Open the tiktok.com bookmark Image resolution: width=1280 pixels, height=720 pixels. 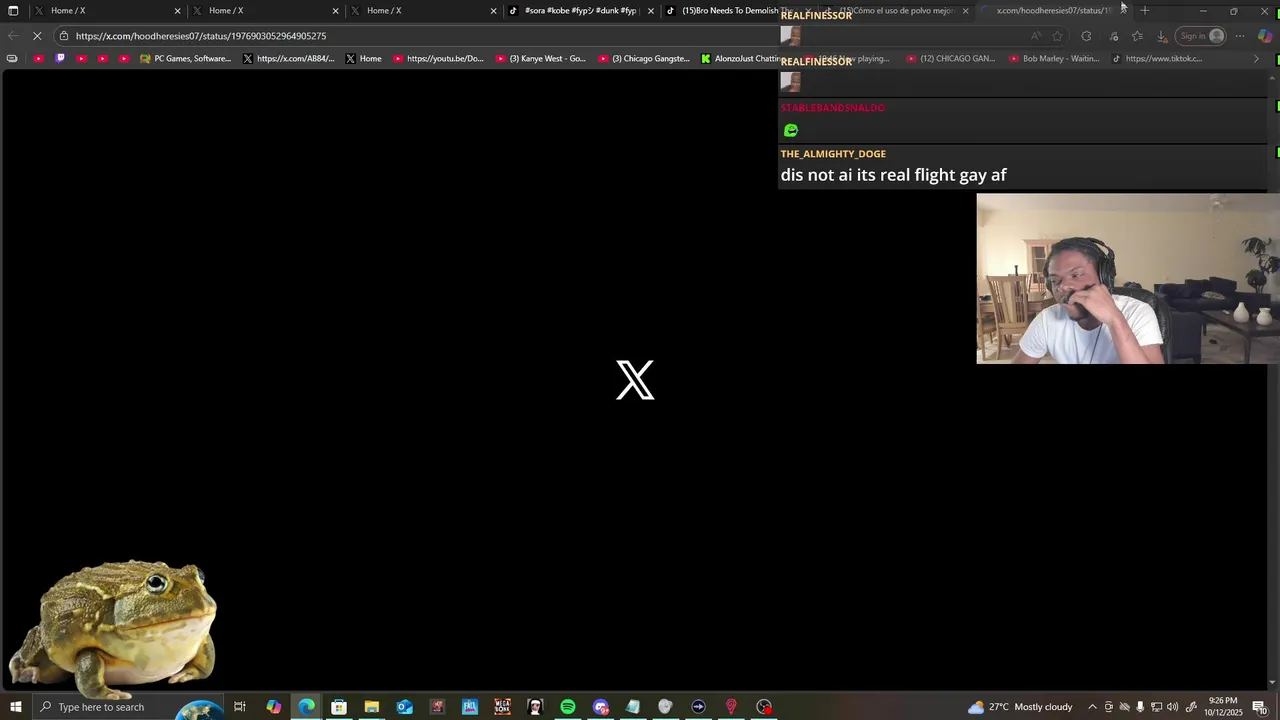pyautogui.click(x=1157, y=58)
